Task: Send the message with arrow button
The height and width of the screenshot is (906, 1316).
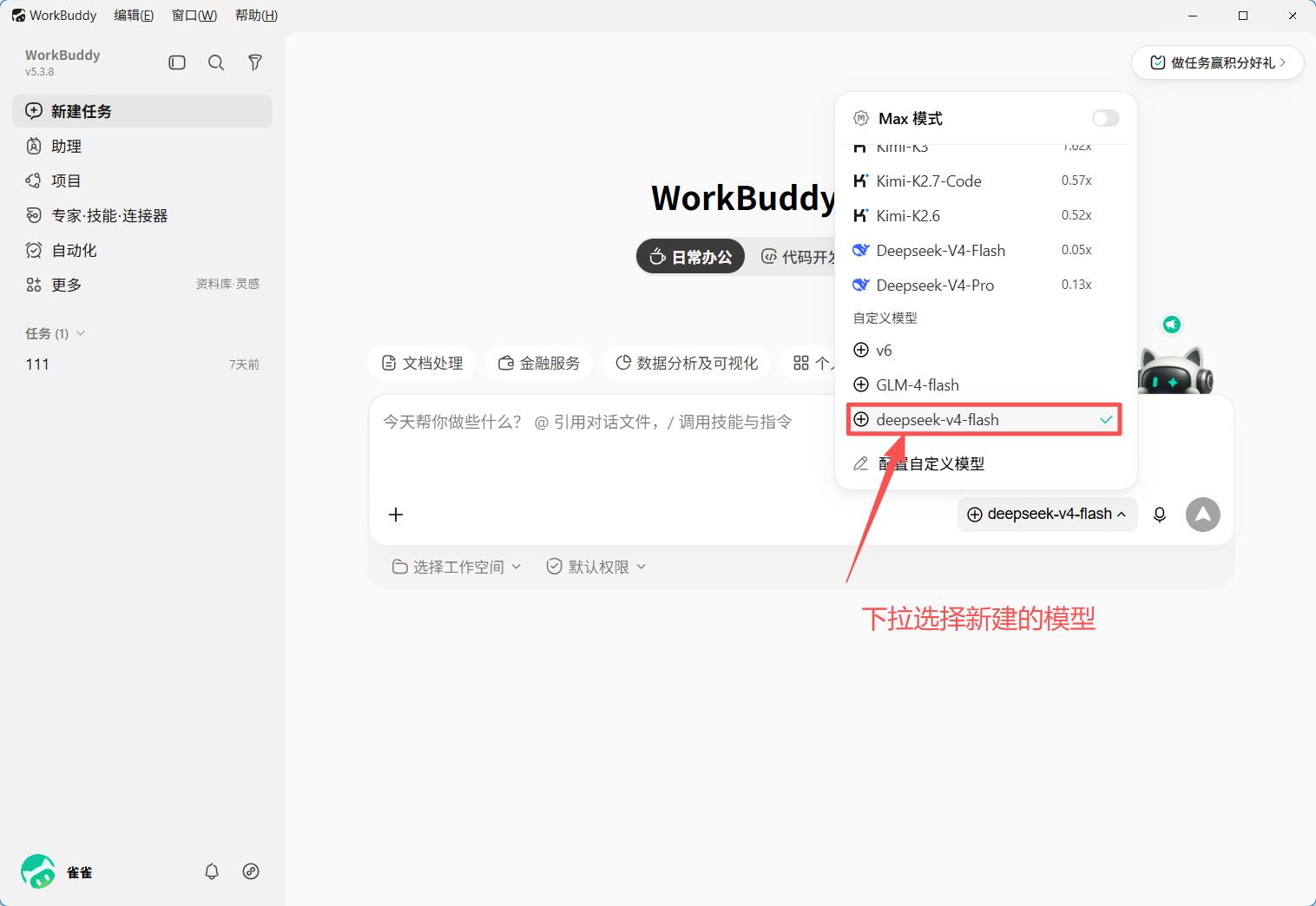Action: [x=1203, y=515]
